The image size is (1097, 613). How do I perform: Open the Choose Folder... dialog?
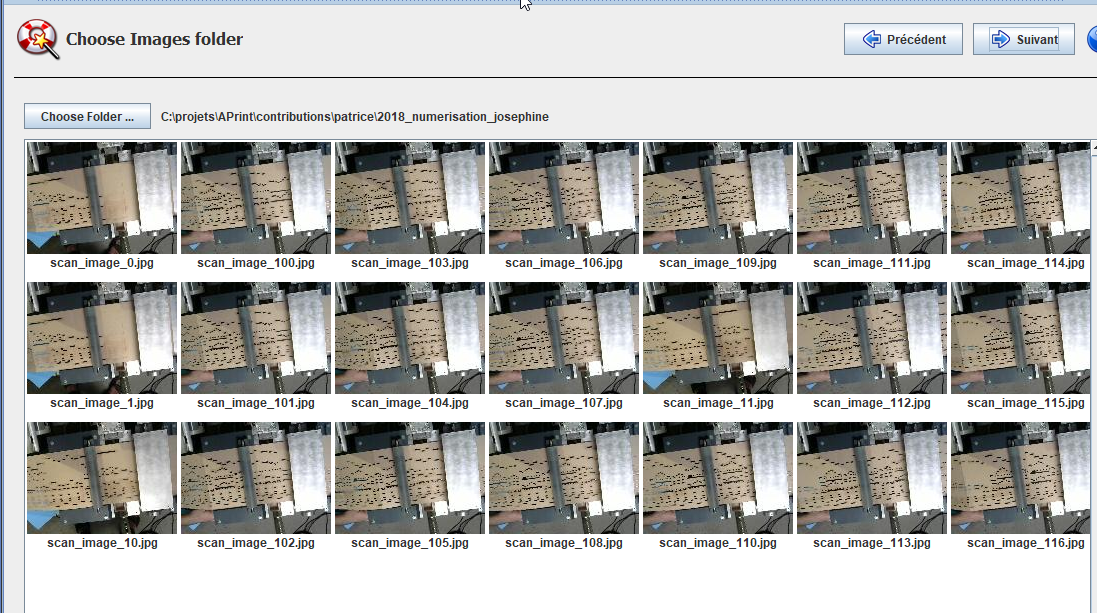pos(87,117)
